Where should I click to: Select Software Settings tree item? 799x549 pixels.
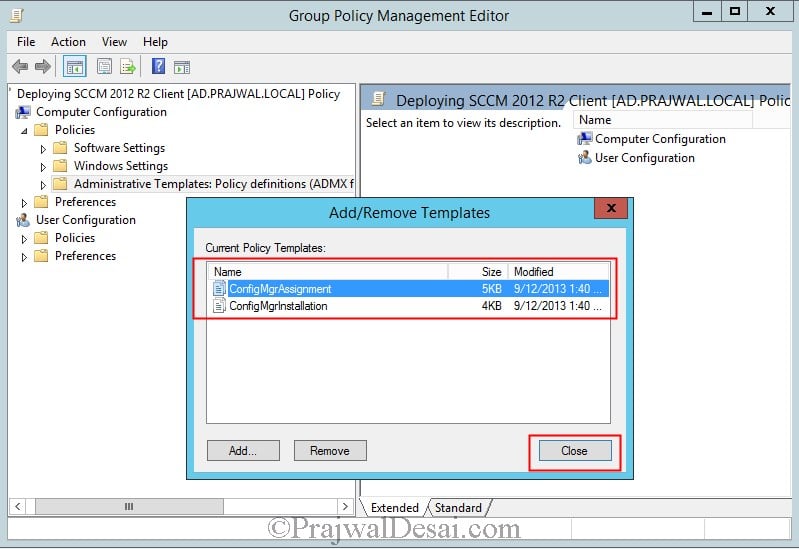(x=119, y=148)
